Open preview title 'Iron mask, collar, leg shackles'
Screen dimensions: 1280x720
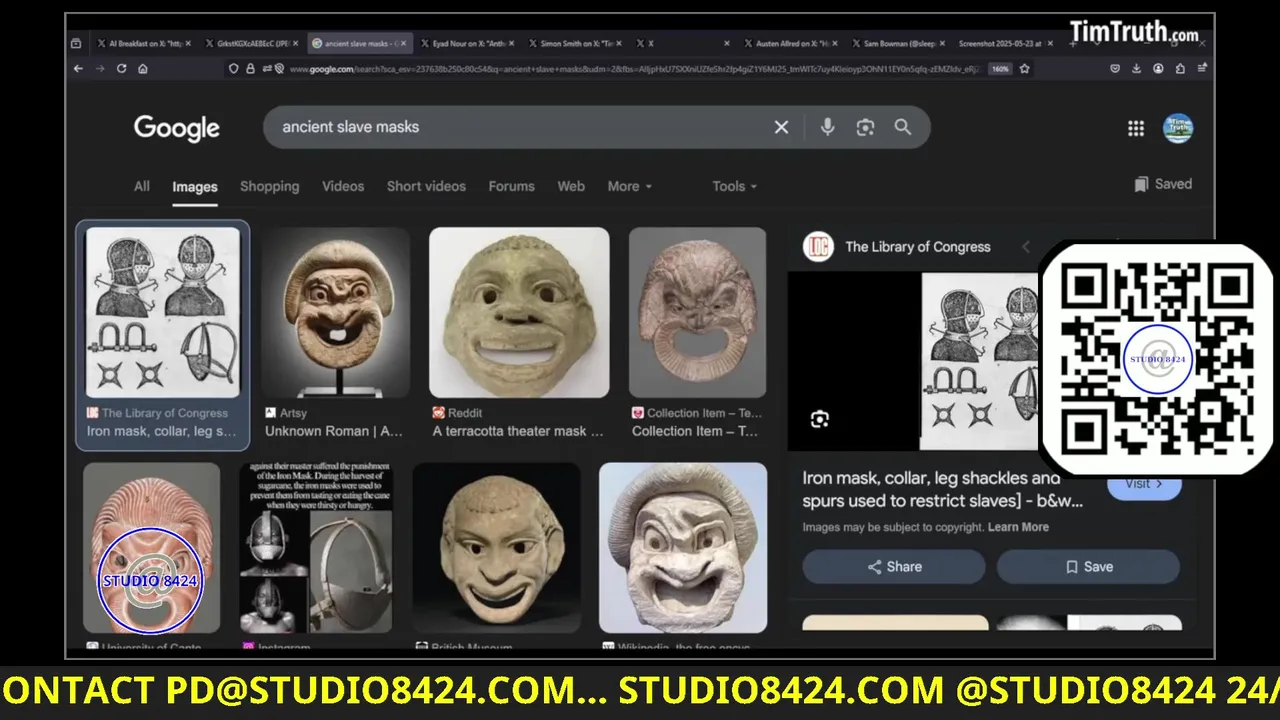pyautogui.click(x=942, y=490)
